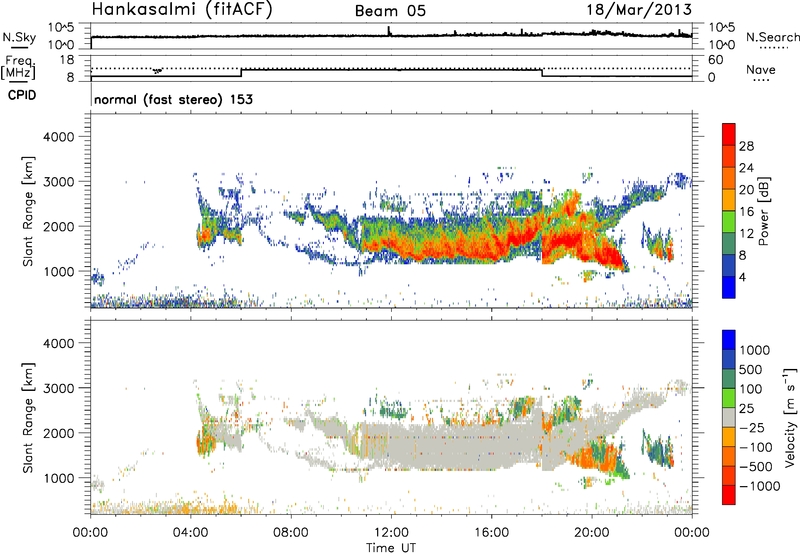Image resolution: width=800 pixels, height=554 pixels.
Task: Click the '12:00' time tick label
Action: pos(391,533)
